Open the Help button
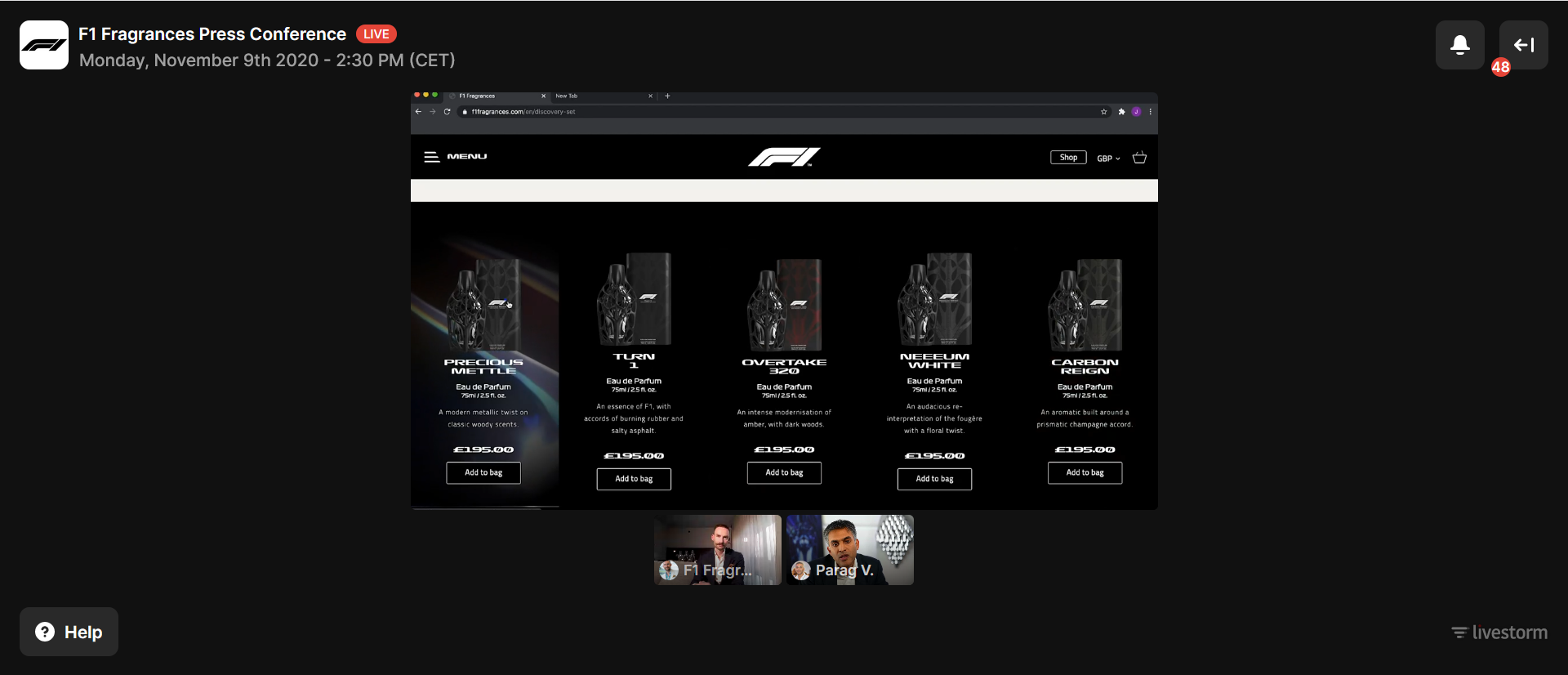 (69, 632)
